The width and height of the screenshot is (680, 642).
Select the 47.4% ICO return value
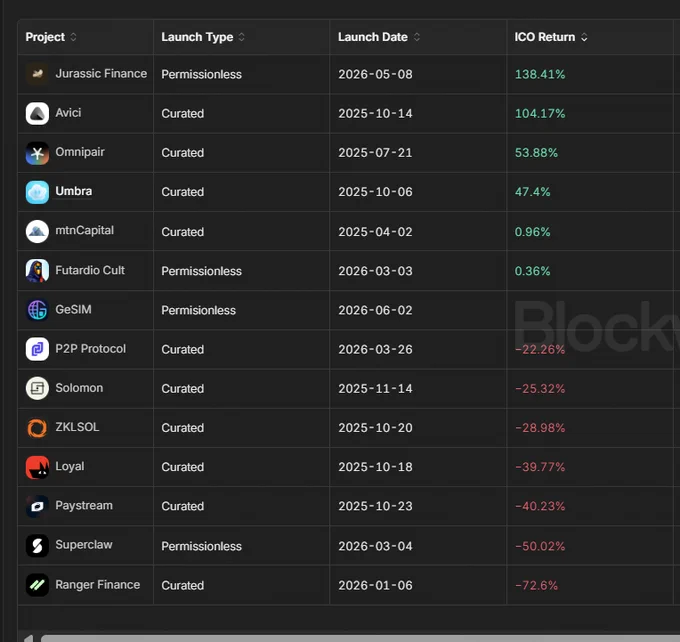tap(532, 192)
